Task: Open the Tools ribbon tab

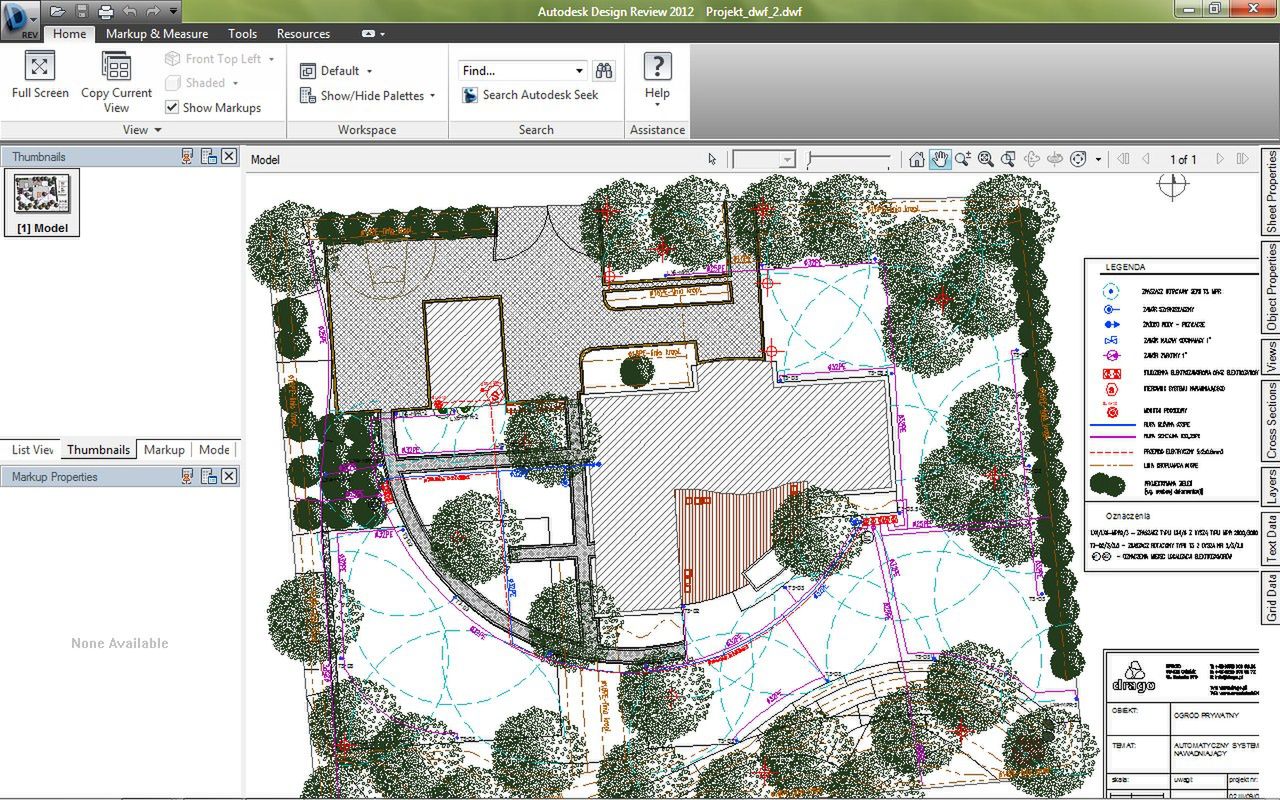Action: (x=242, y=33)
